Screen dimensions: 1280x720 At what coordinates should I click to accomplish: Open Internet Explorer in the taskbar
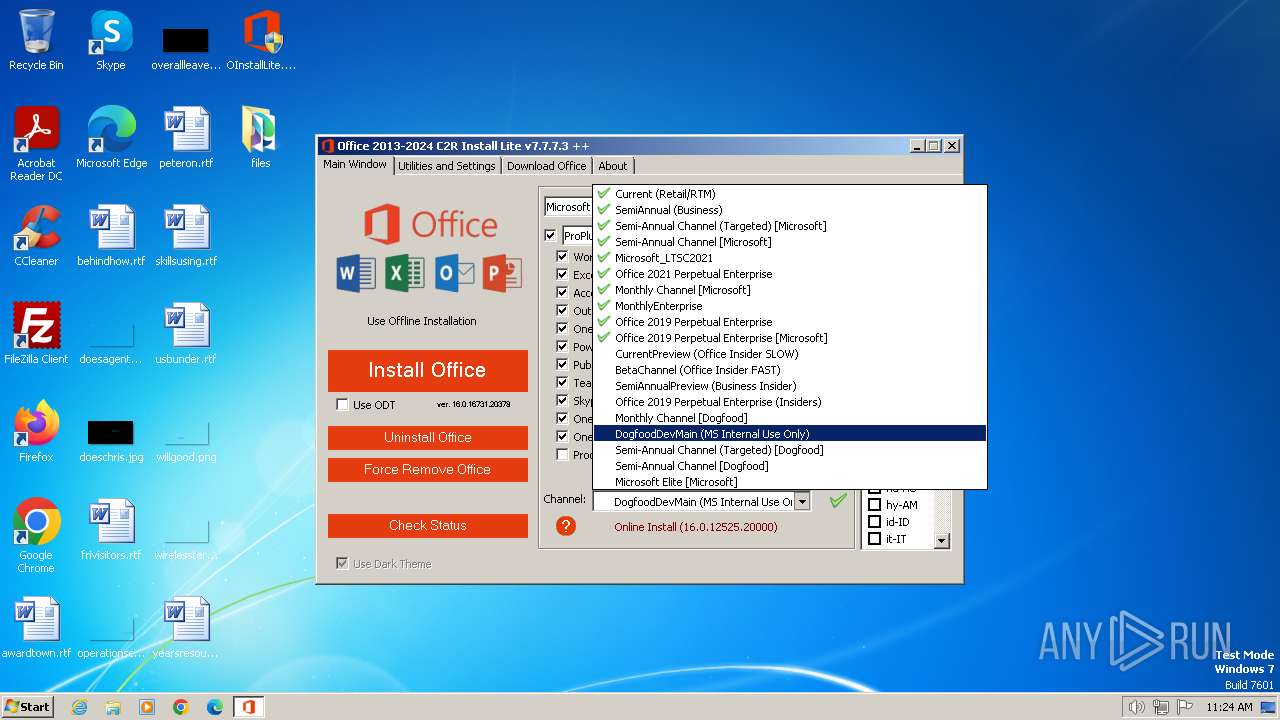(79, 707)
